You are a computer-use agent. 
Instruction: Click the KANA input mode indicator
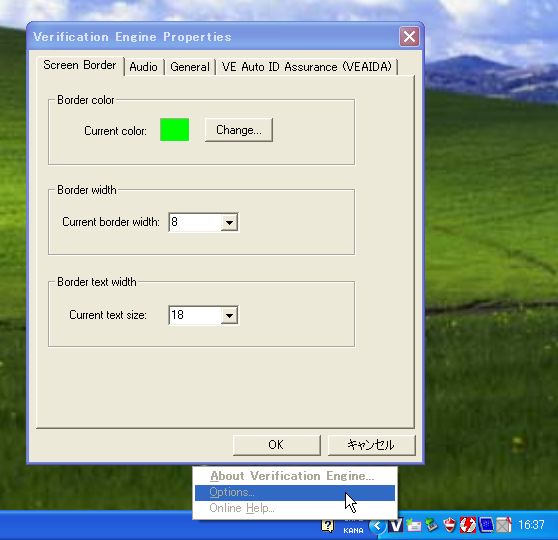(353, 530)
